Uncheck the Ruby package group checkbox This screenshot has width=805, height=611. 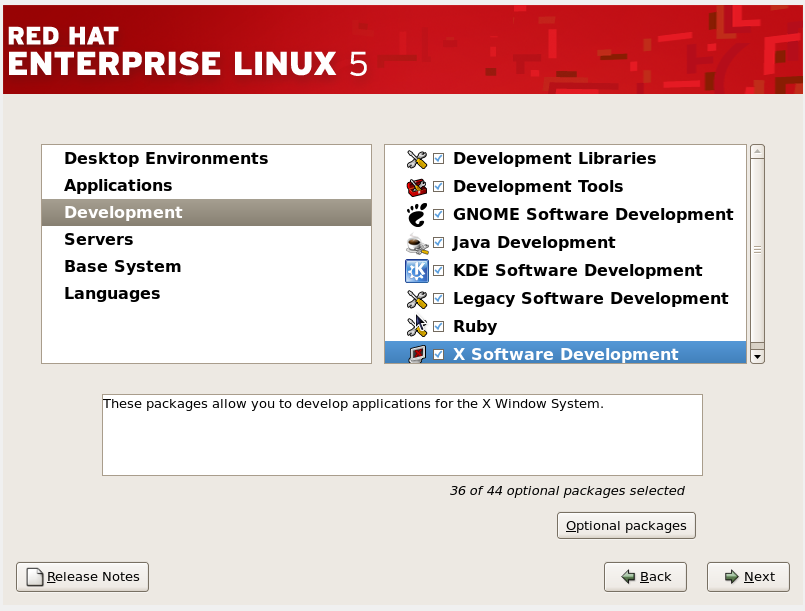click(x=438, y=326)
